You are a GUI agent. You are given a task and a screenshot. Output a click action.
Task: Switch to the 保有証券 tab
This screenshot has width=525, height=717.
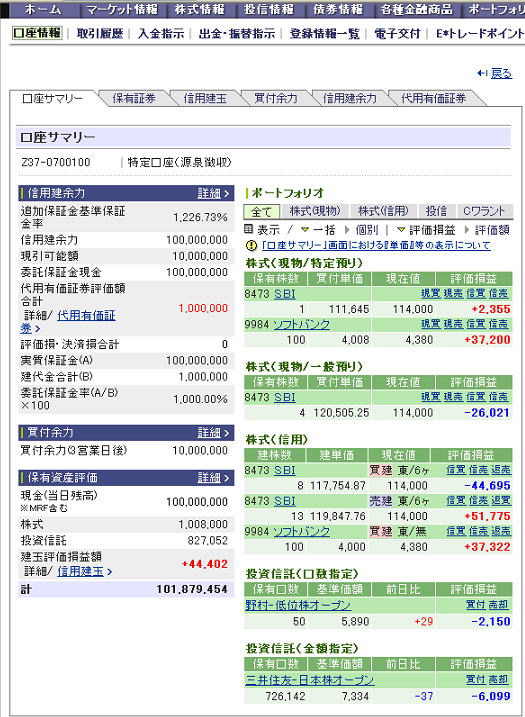click(134, 98)
